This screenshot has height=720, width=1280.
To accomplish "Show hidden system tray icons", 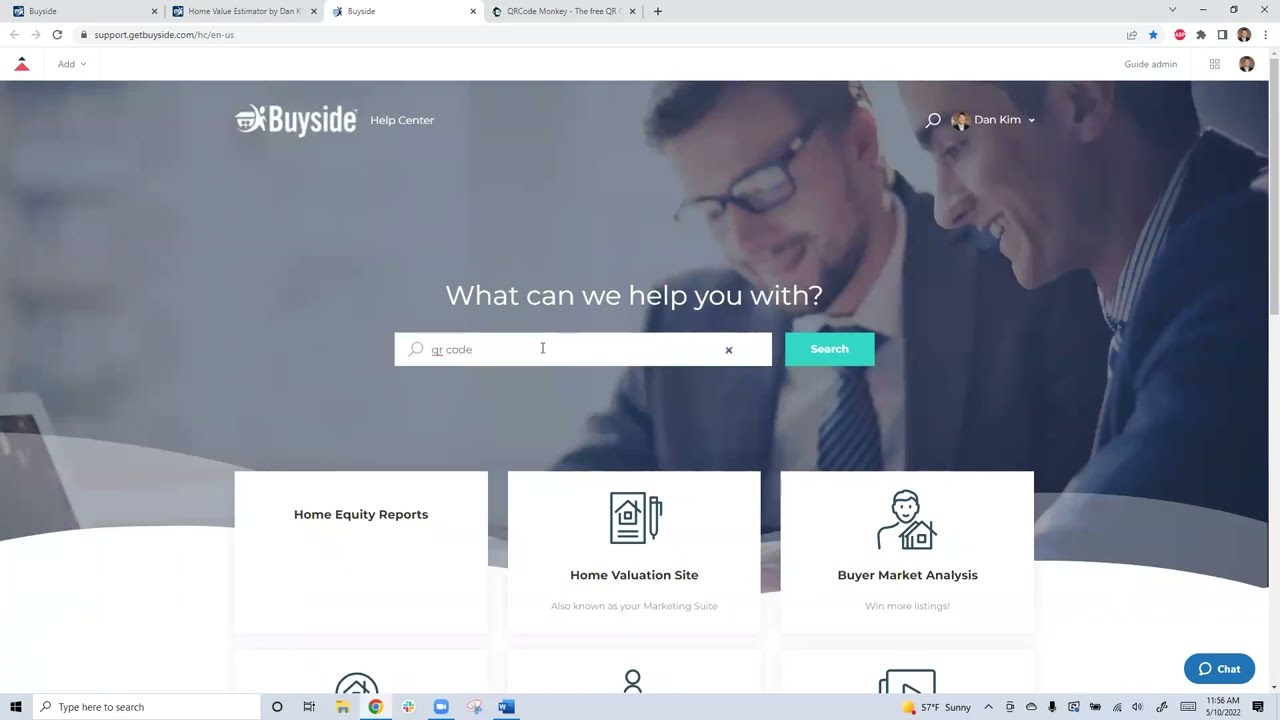I will click(x=988, y=707).
